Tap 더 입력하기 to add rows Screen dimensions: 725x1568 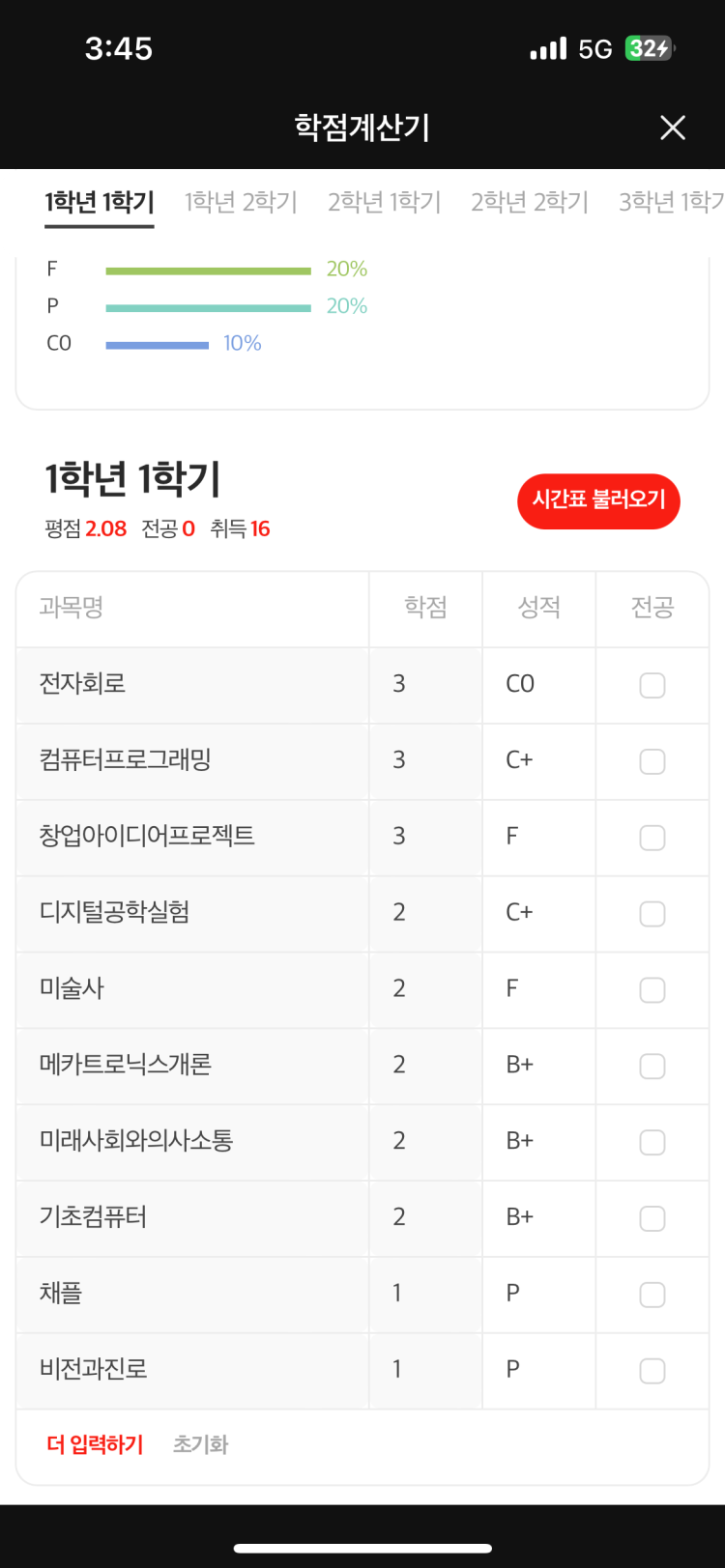pyautogui.click(x=95, y=1444)
